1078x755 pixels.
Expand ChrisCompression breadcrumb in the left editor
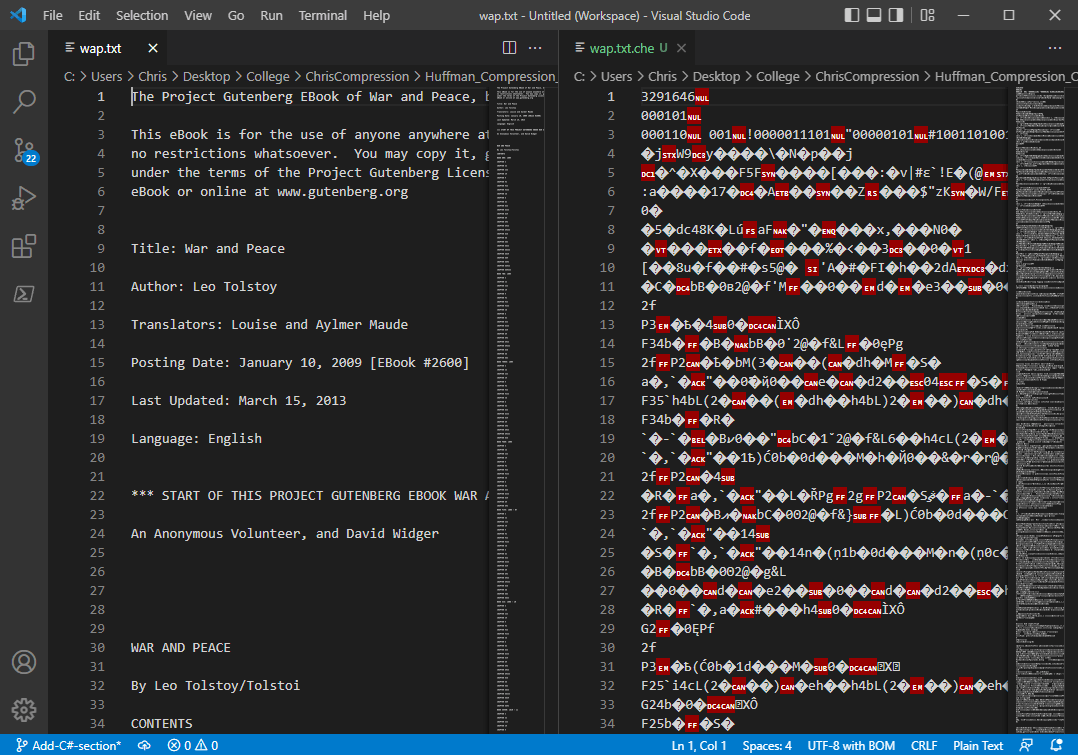pos(357,76)
